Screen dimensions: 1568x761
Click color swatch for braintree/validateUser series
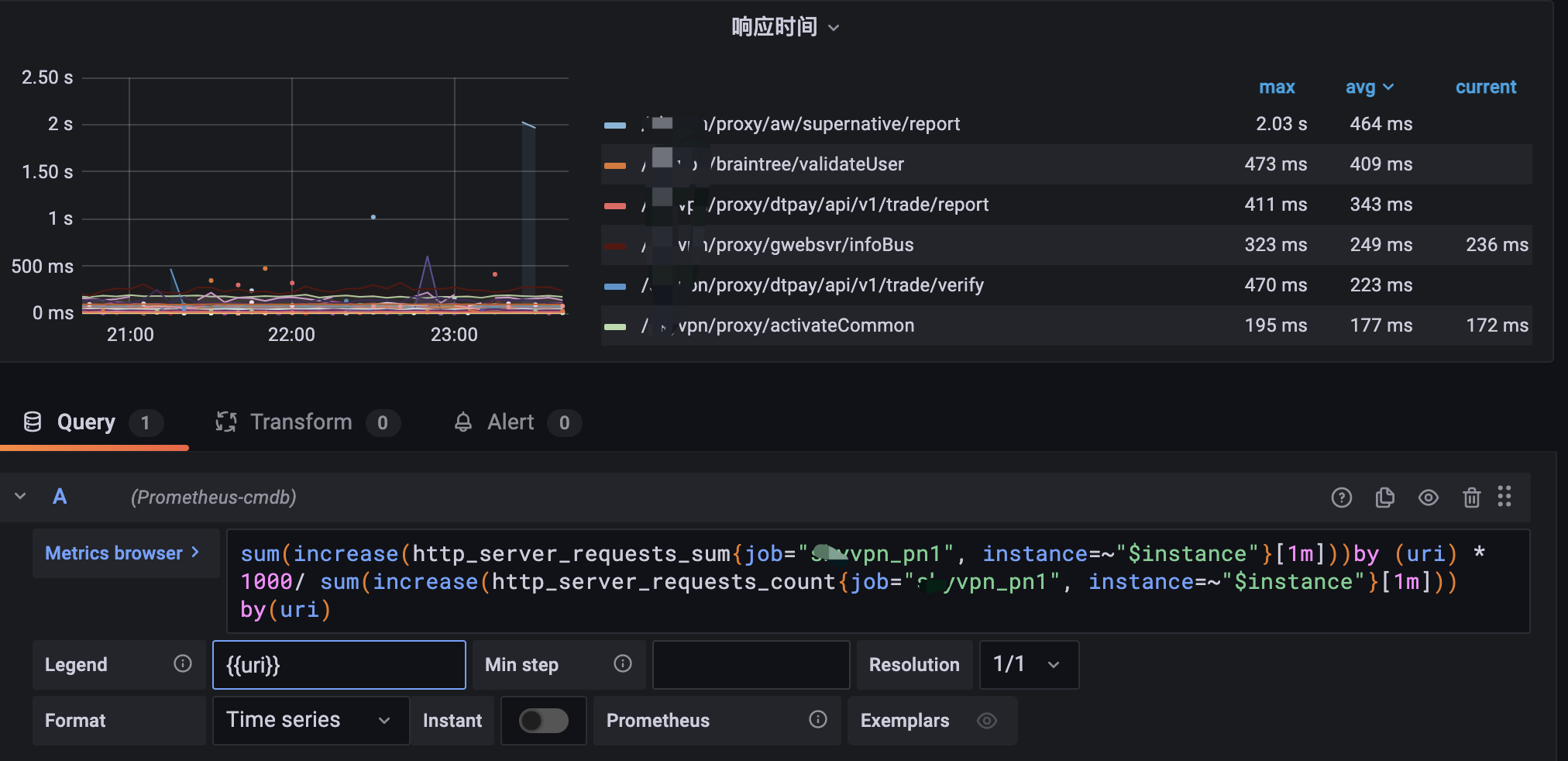pos(615,165)
